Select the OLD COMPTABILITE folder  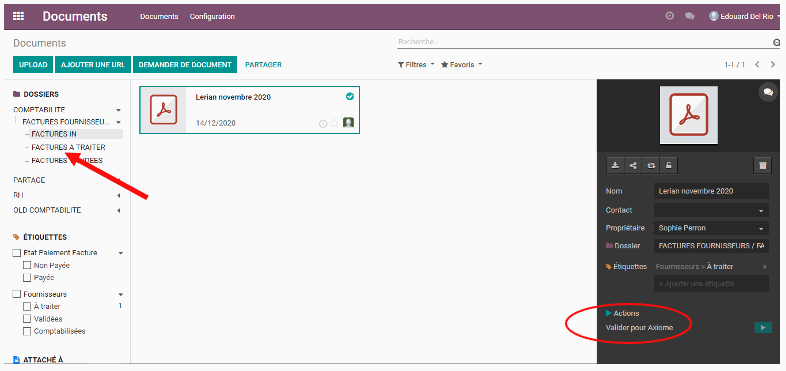(47, 210)
